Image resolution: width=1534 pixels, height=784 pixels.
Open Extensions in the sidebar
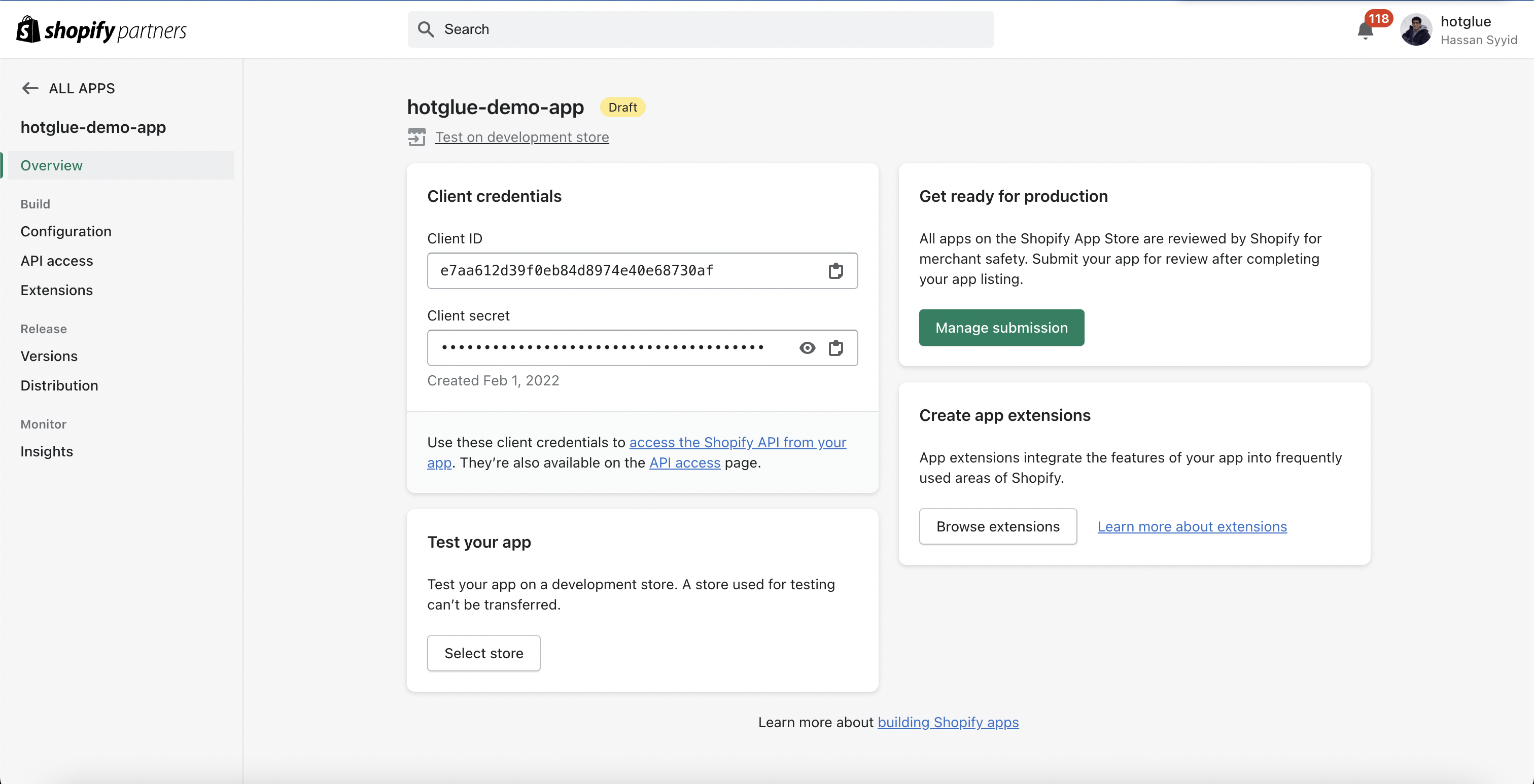(57, 290)
